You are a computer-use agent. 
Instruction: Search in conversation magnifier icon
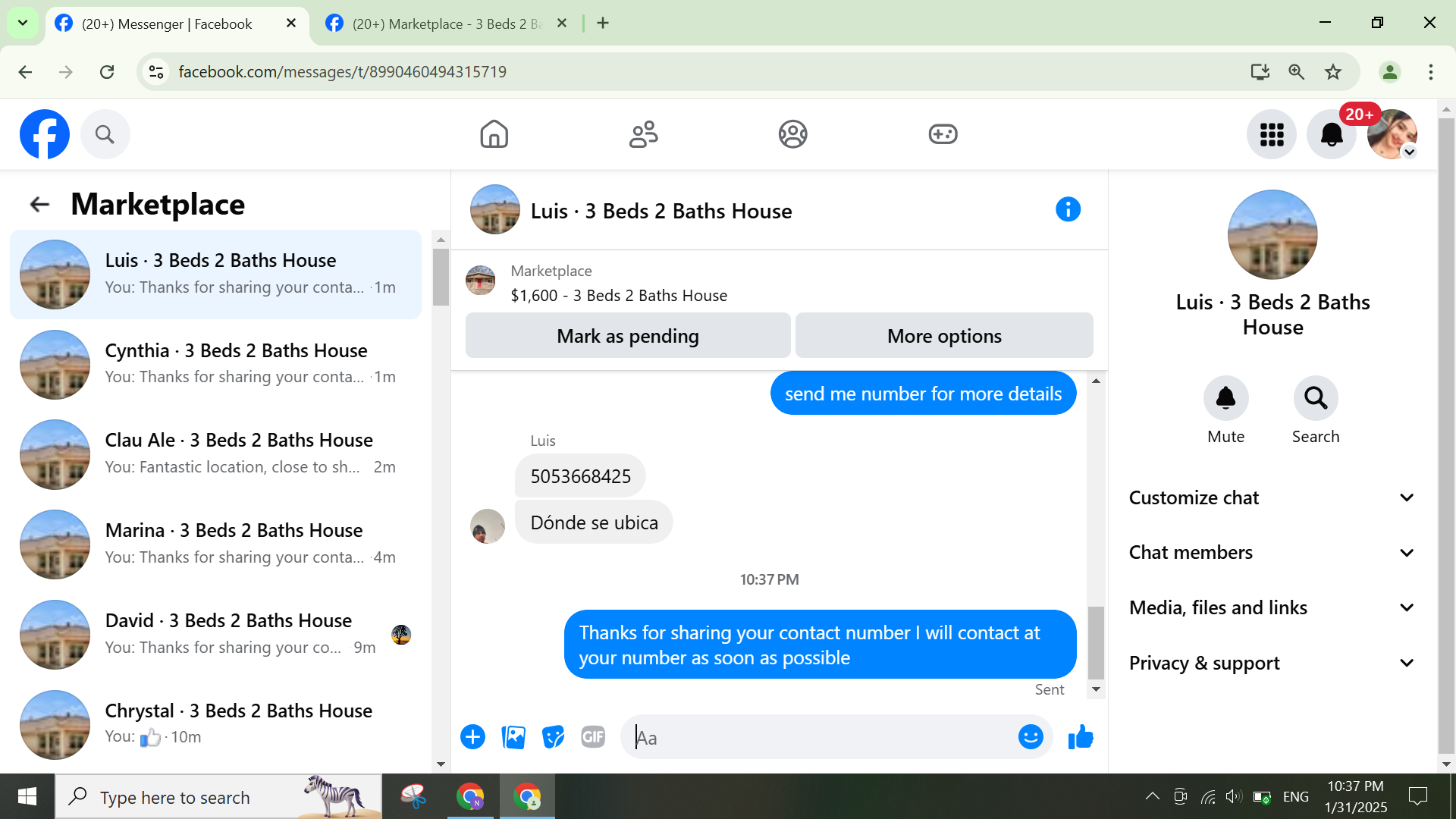click(1316, 398)
